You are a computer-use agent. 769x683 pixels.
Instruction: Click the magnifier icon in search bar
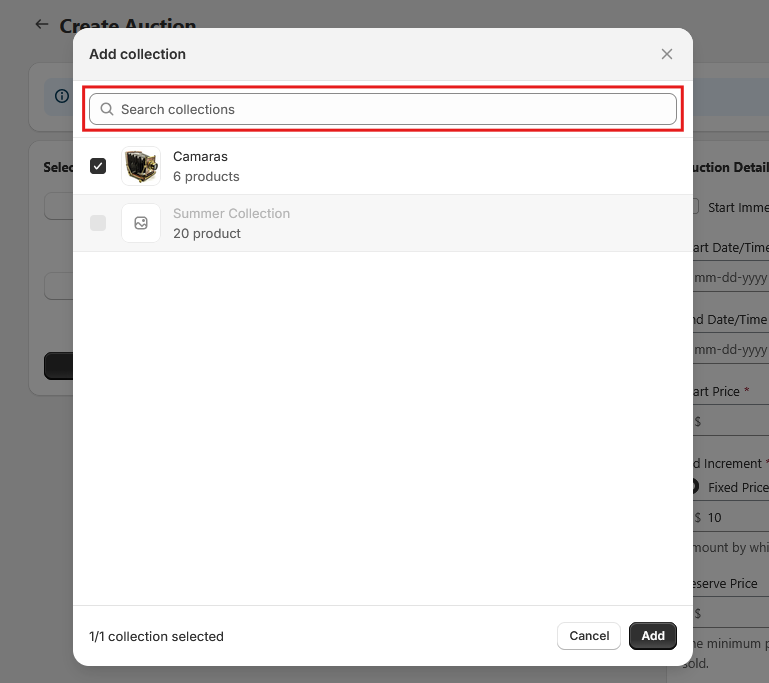click(107, 109)
